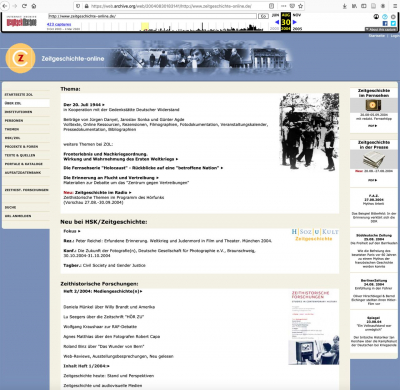Image resolution: width=400 pixels, height=390 pixels.
Task: Open Die Fernsehserie "Holocaust" link
Action: (143, 168)
